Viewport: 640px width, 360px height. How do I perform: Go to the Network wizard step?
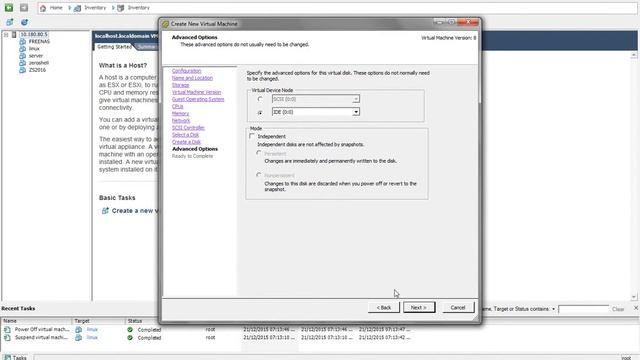(181, 121)
